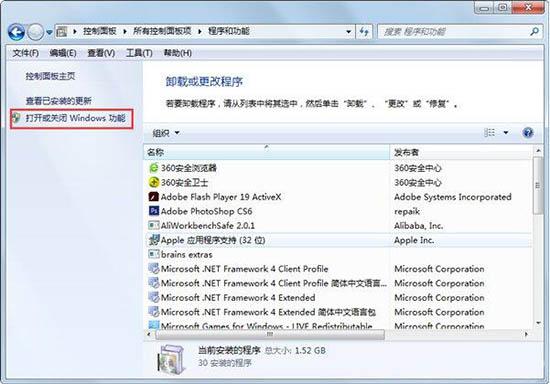
Task: Click Adobe Flash Player 19 ActiveX name
Action: pyautogui.click(x=221, y=197)
